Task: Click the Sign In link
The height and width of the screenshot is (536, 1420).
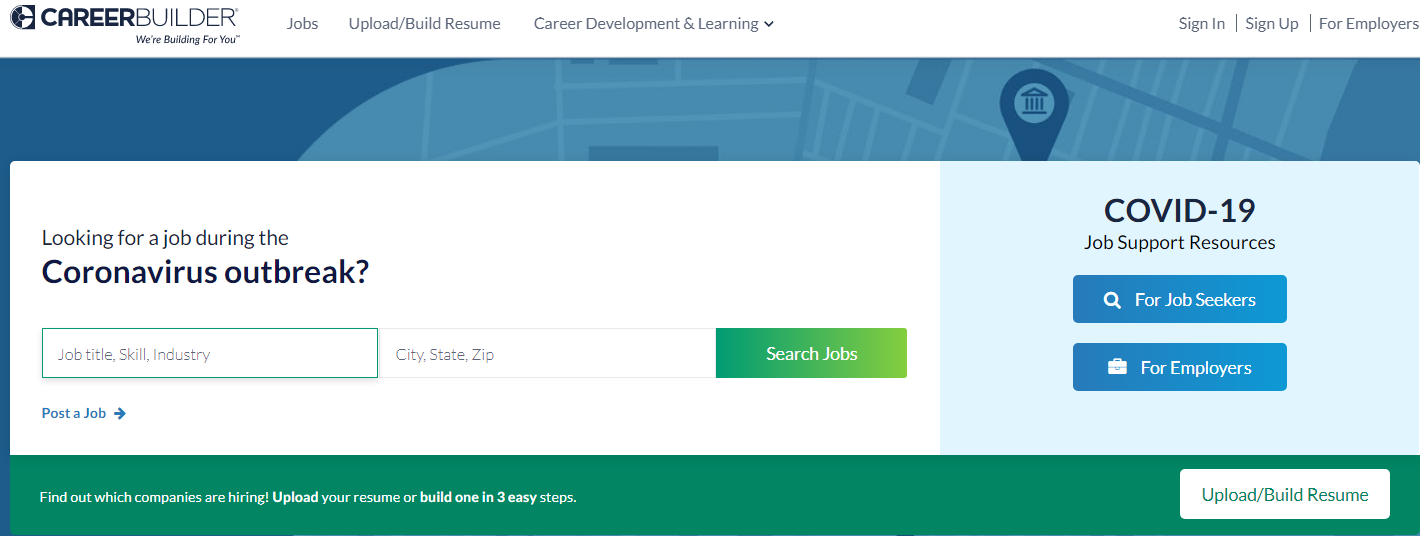Action: click(1201, 23)
